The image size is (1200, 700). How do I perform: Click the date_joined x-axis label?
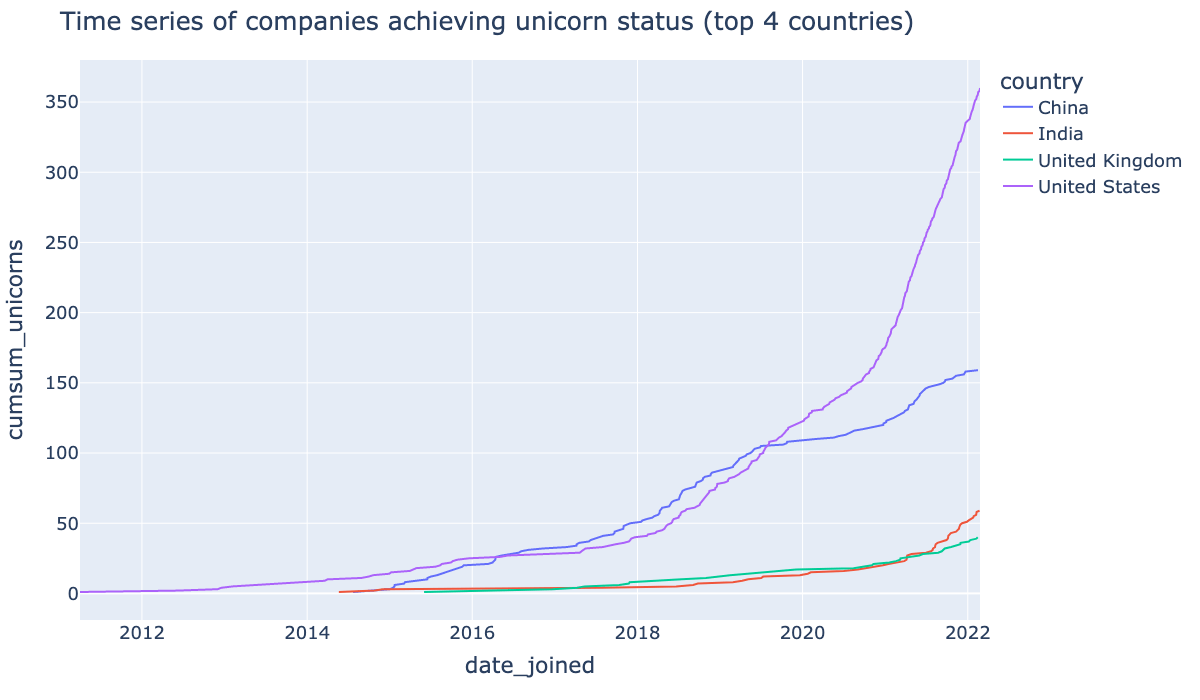click(x=529, y=665)
